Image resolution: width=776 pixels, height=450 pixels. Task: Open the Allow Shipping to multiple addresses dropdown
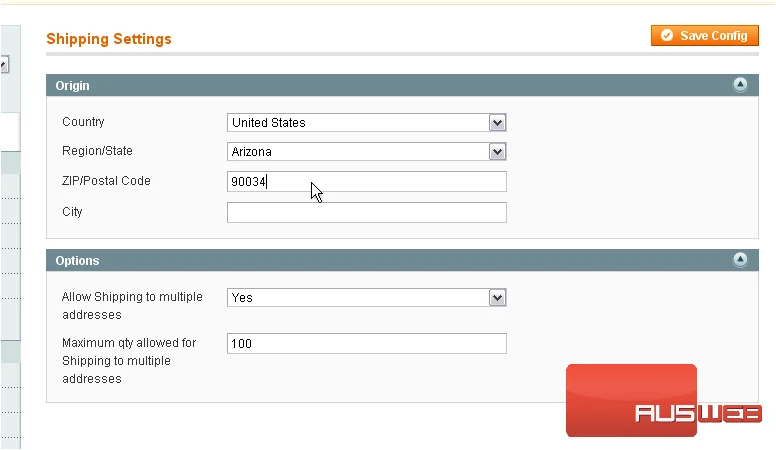(x=367, y=298)
